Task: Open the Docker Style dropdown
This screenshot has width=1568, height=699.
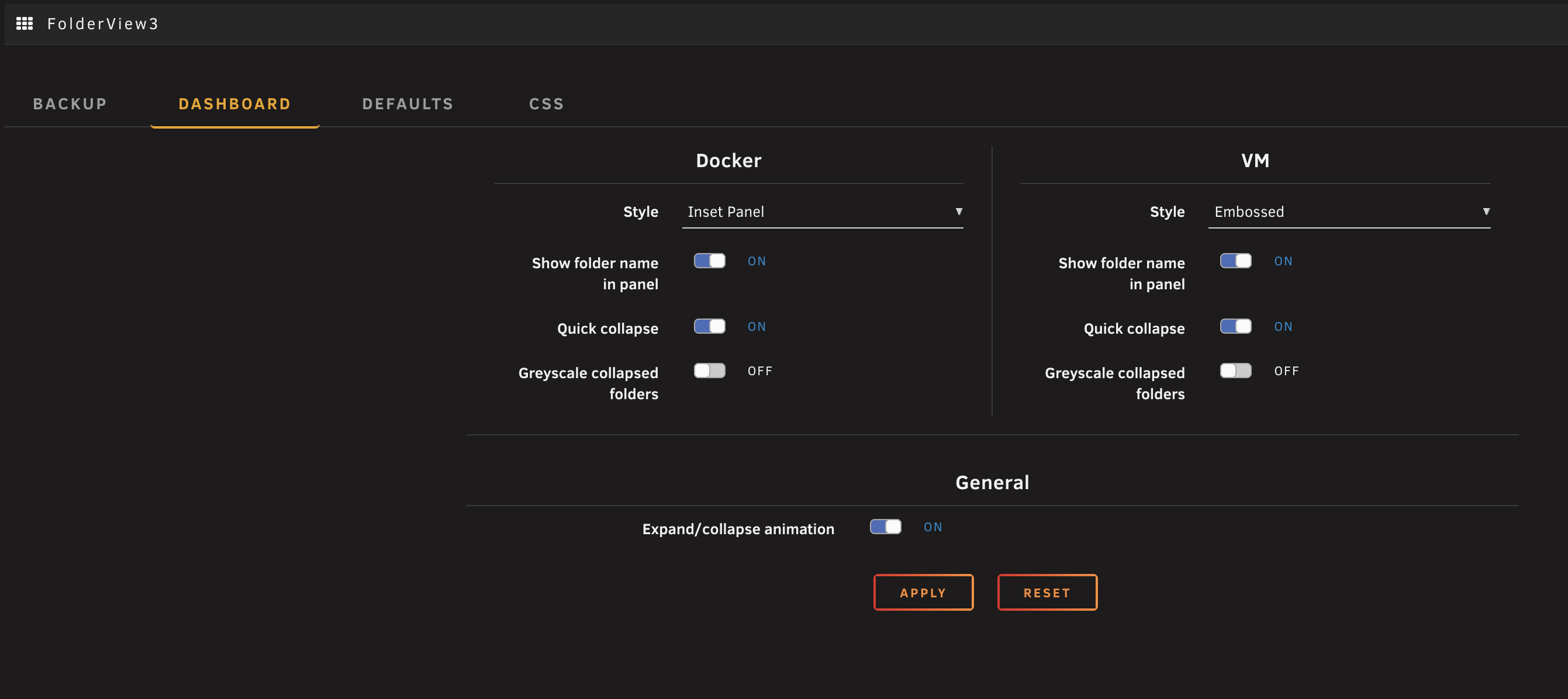Action: [823, 212]
